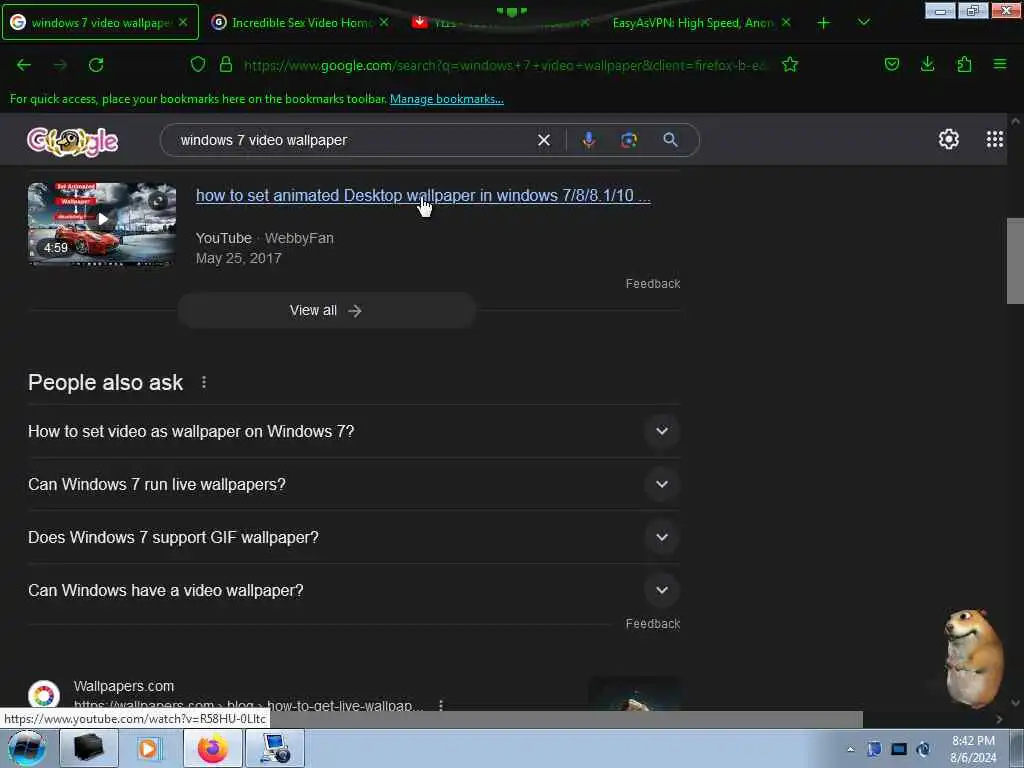Clear the search text with the X icon
Viewport: 1024px width, 768px height.
click(543, 140)
